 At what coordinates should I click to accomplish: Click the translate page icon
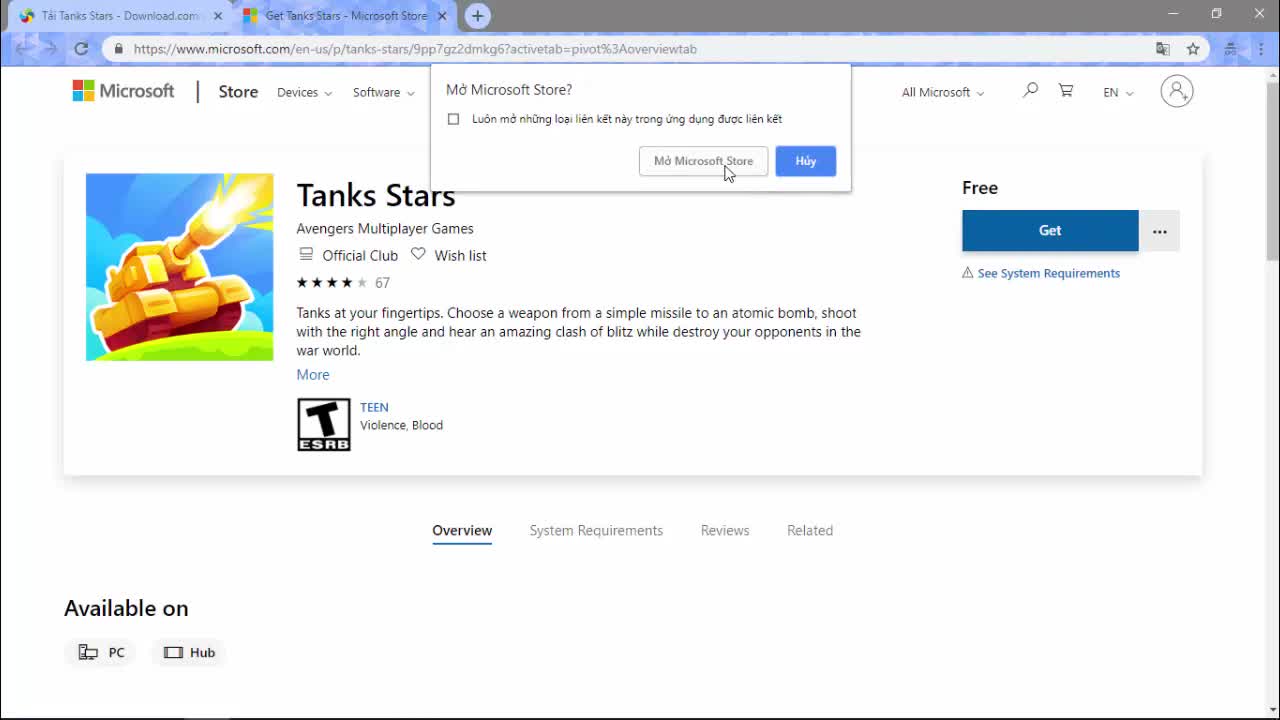coord(1163,48)
